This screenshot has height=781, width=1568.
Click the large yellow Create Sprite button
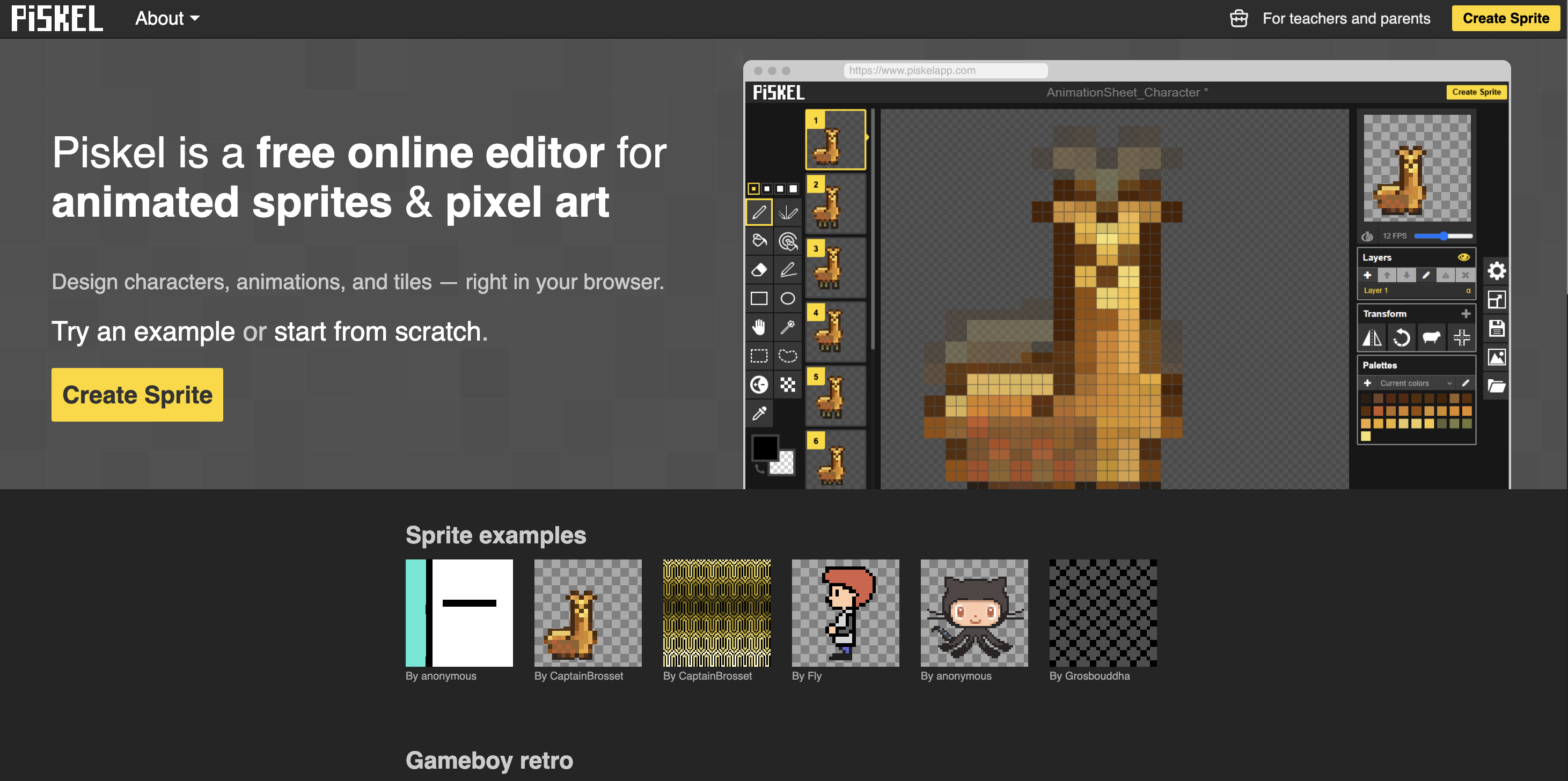click(x=137, y=395)
